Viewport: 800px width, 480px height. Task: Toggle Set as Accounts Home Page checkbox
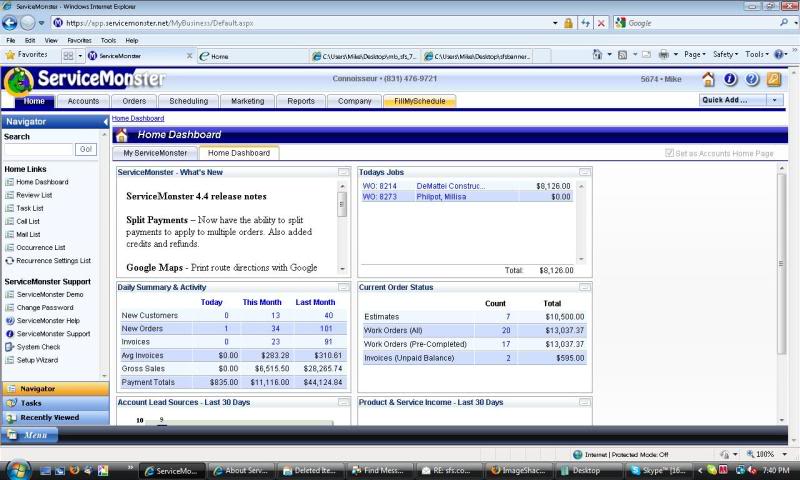tap(670, 153)
